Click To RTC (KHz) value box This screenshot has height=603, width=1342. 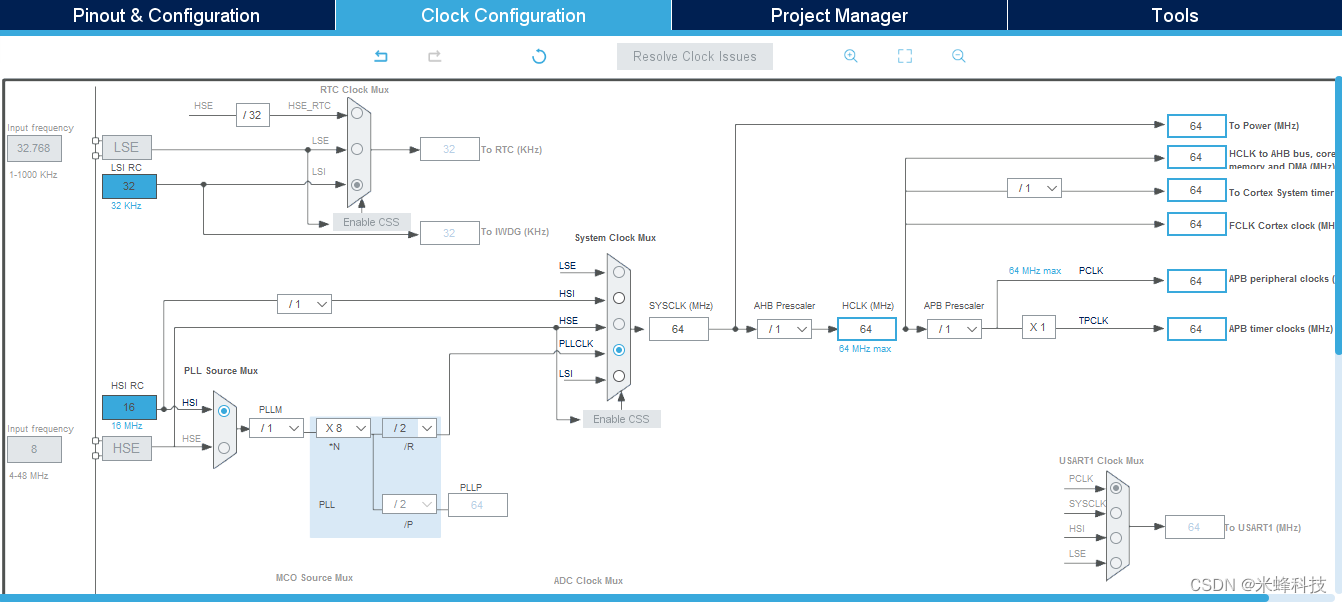449,149
